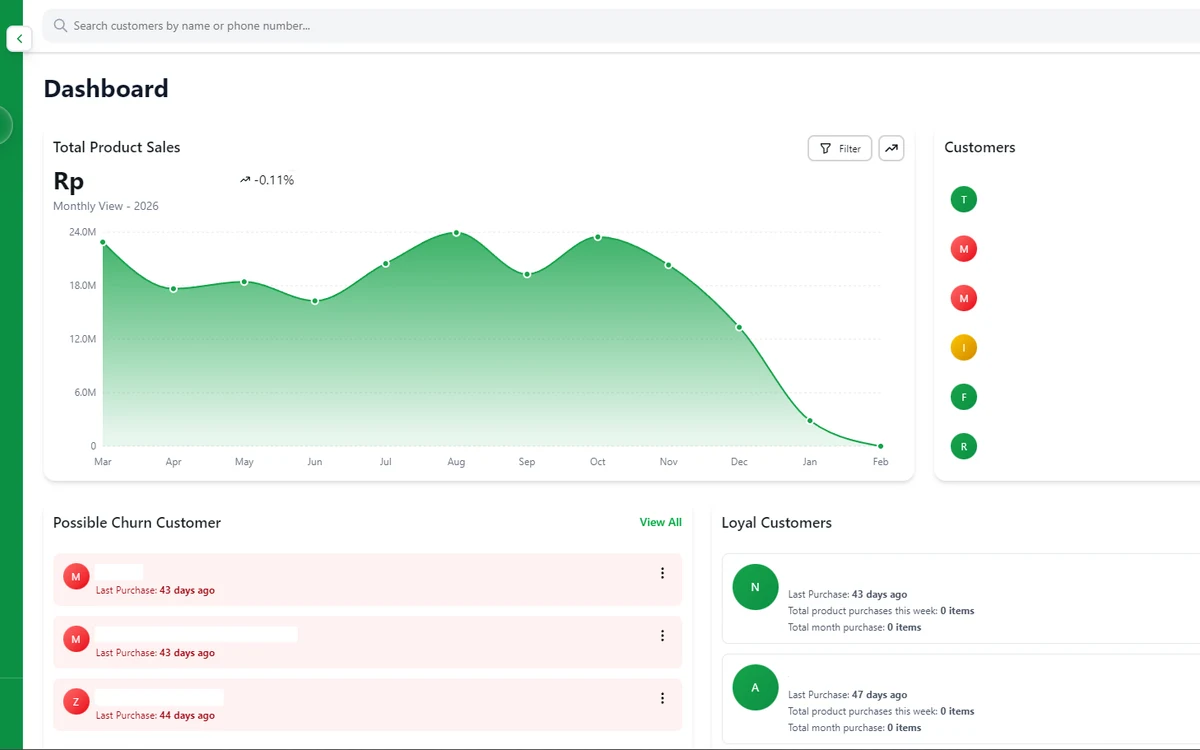This screenshot has height=750, width=1200.
Task: Click the Oct data point on chart
Action: pyautogui.click(x=598, y=237)
